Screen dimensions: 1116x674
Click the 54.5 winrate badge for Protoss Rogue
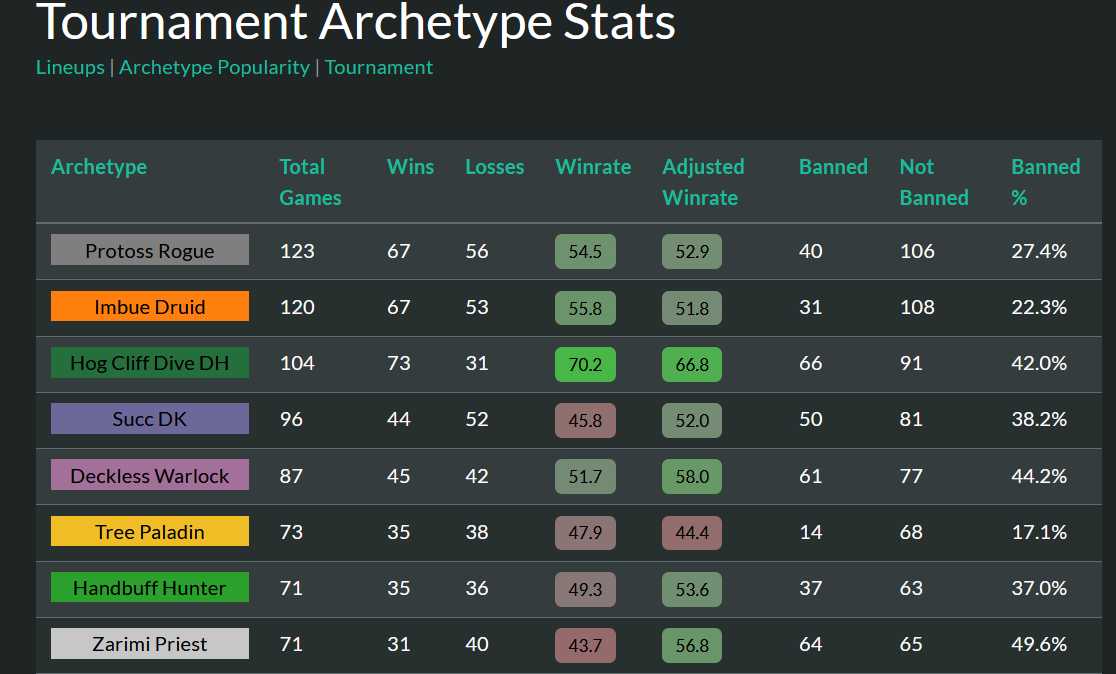pos(585,251)
